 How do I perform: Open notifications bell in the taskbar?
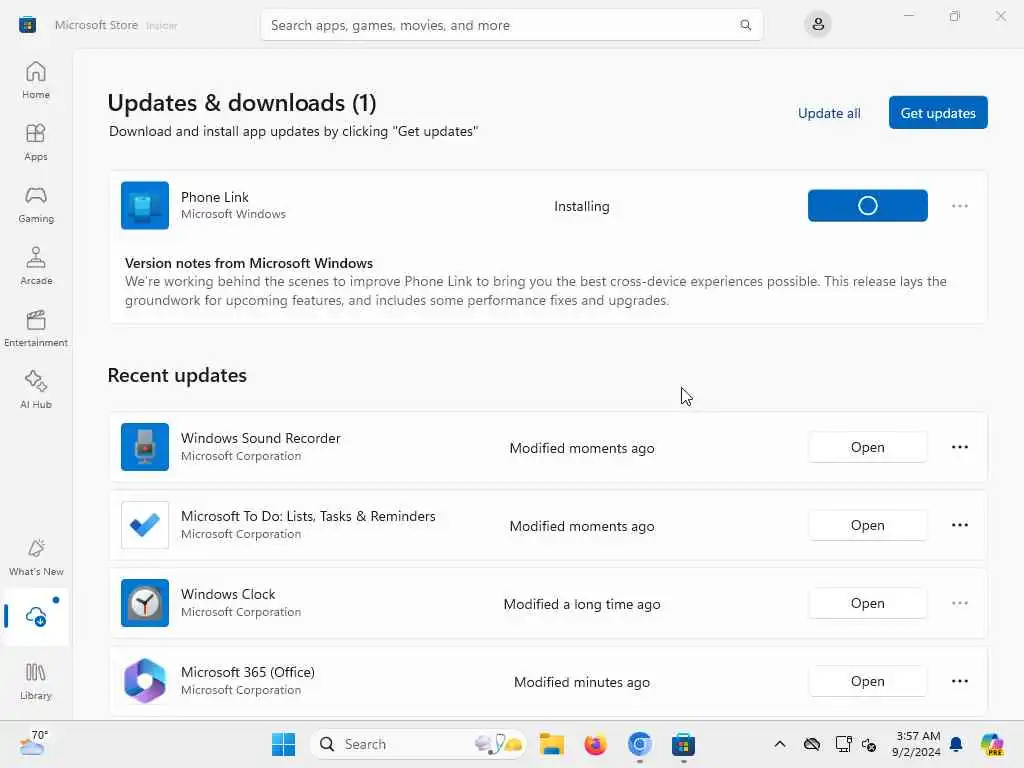956,744
